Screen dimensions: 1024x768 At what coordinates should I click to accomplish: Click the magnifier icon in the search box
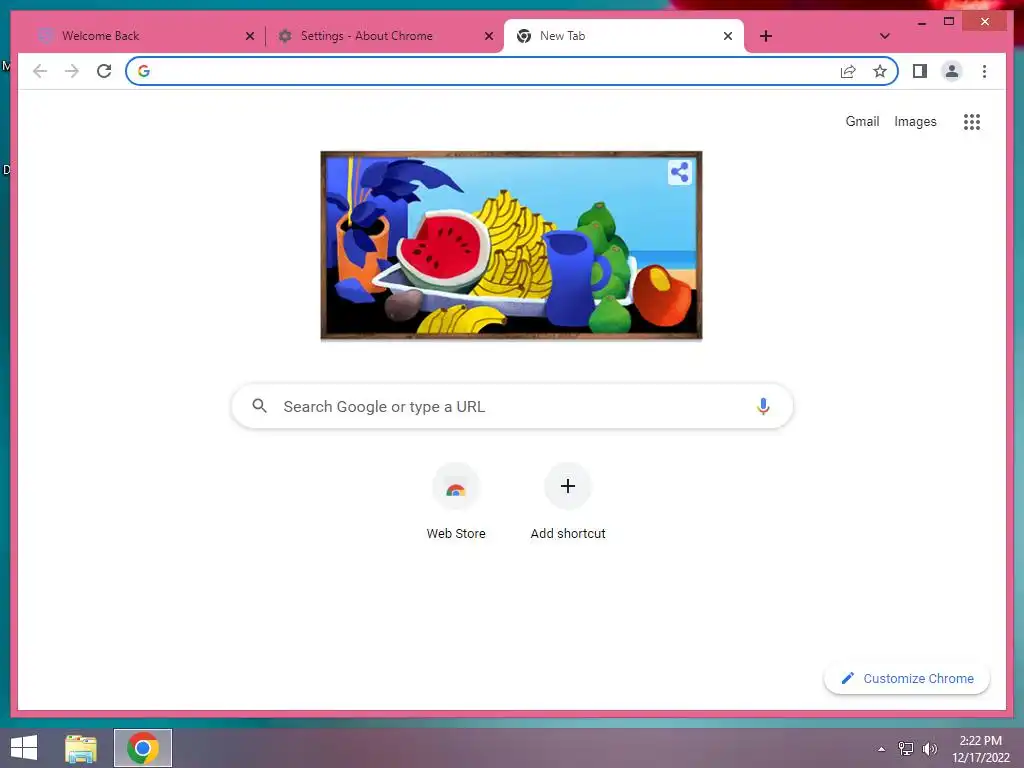pyautogui.click(x=259, y=406)
